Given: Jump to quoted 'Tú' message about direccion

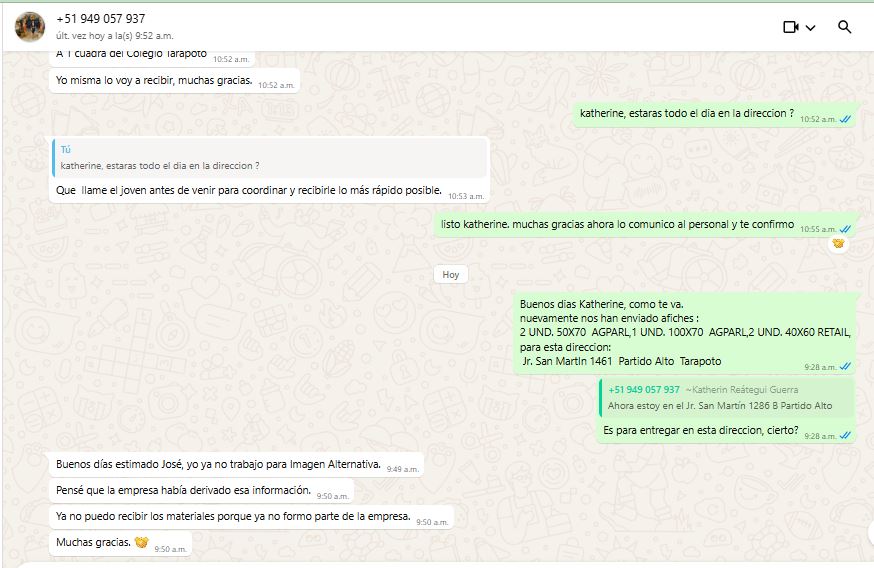Looking at the screenshot, I should [269, 158].
